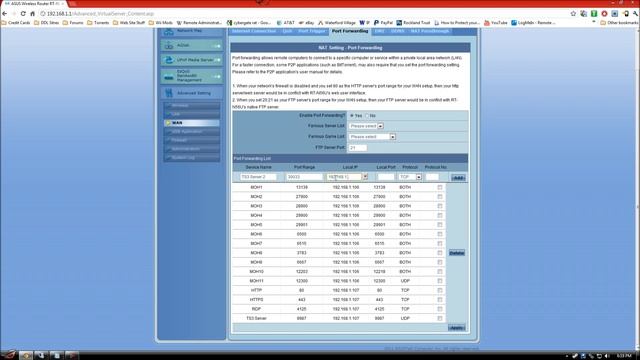Screen dimensions: 640x360
Task: Click the FTP Server Port field
Action: pyautogui.click(x=358, y=147)
